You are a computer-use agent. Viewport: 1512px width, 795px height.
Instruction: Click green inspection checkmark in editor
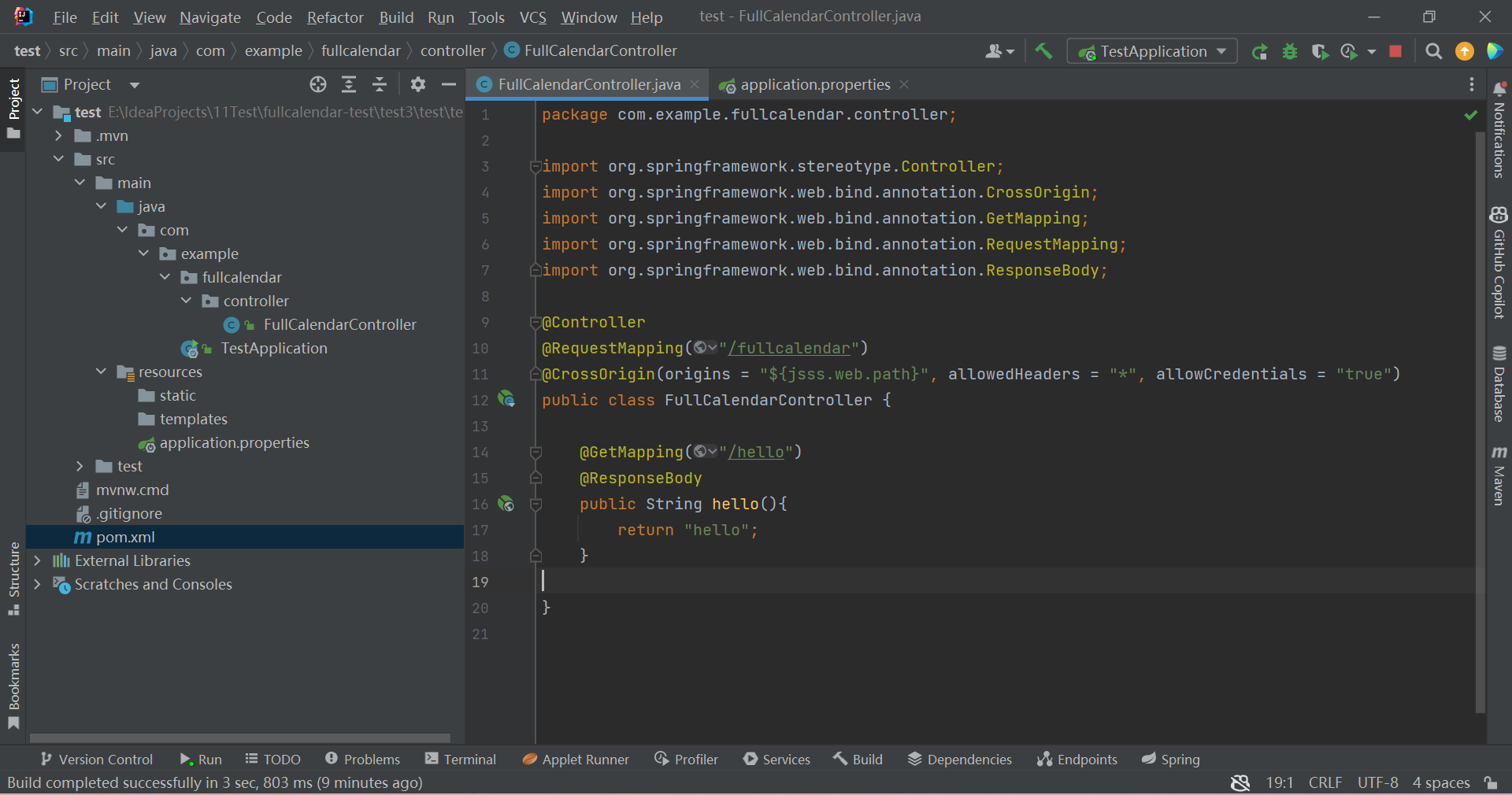click(1470, 115)
